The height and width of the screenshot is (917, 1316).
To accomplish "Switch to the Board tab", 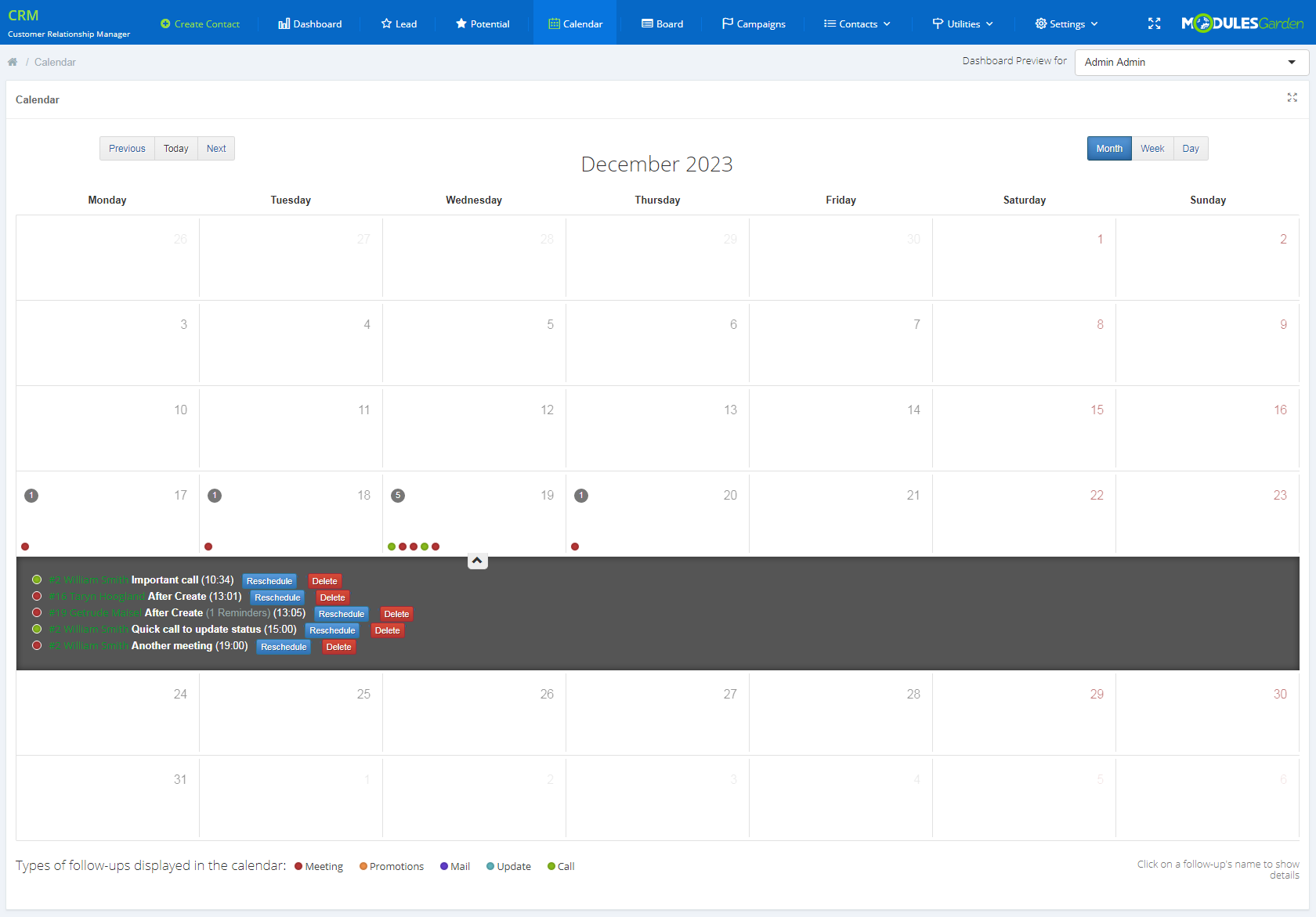I will click(661, 23).
